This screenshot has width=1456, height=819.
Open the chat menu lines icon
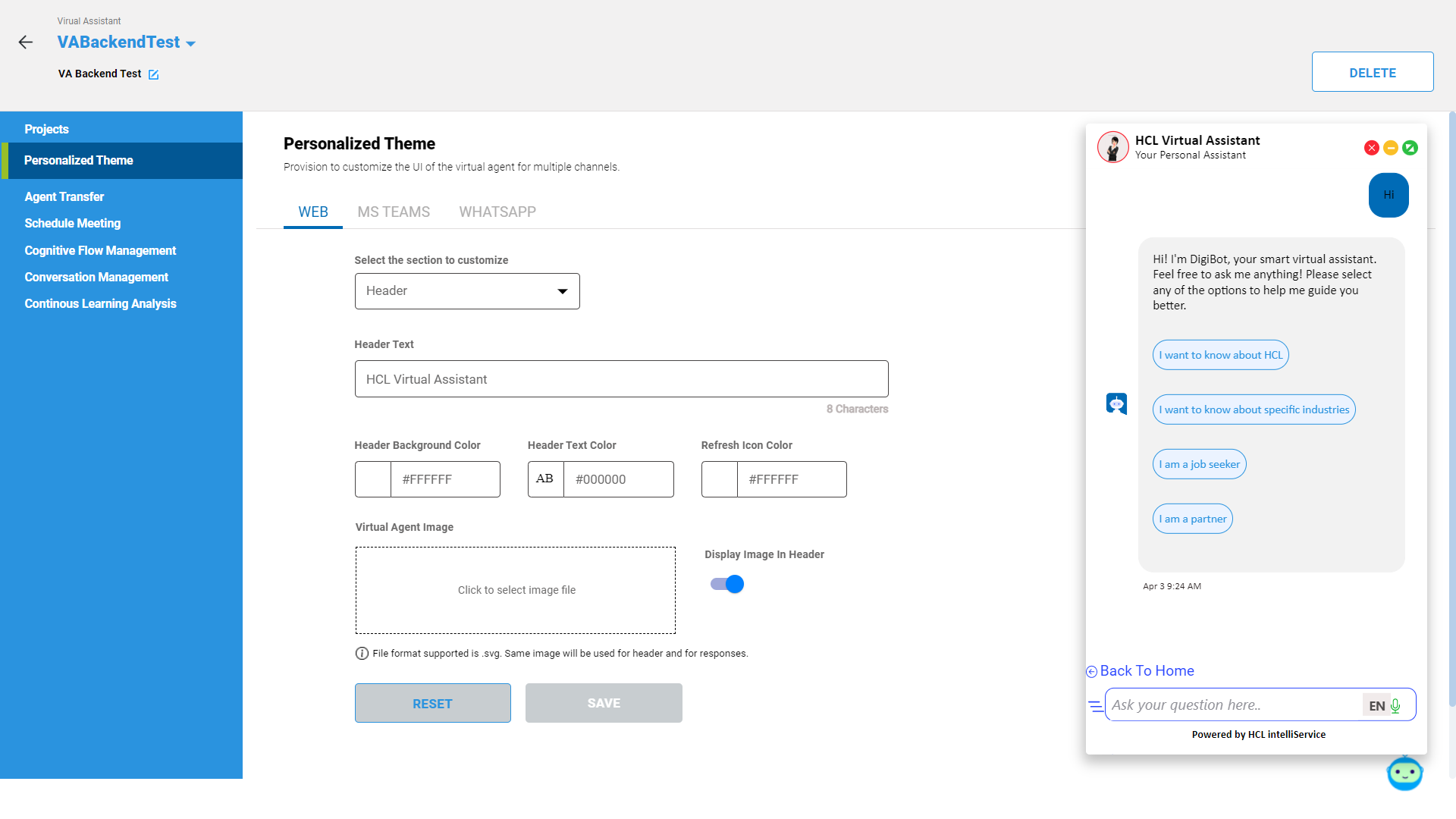click(x=1095, y=706)
